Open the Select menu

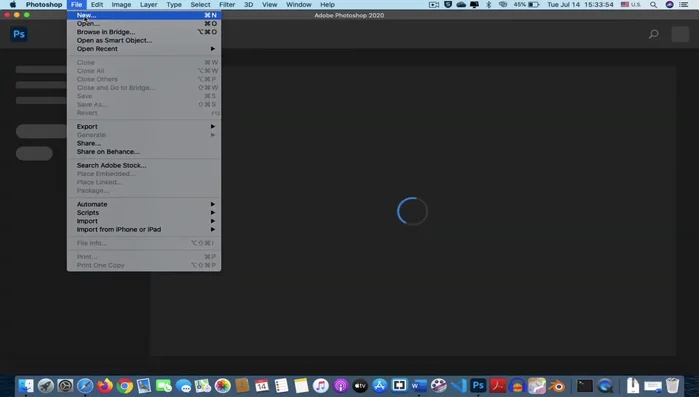(200, 4)
